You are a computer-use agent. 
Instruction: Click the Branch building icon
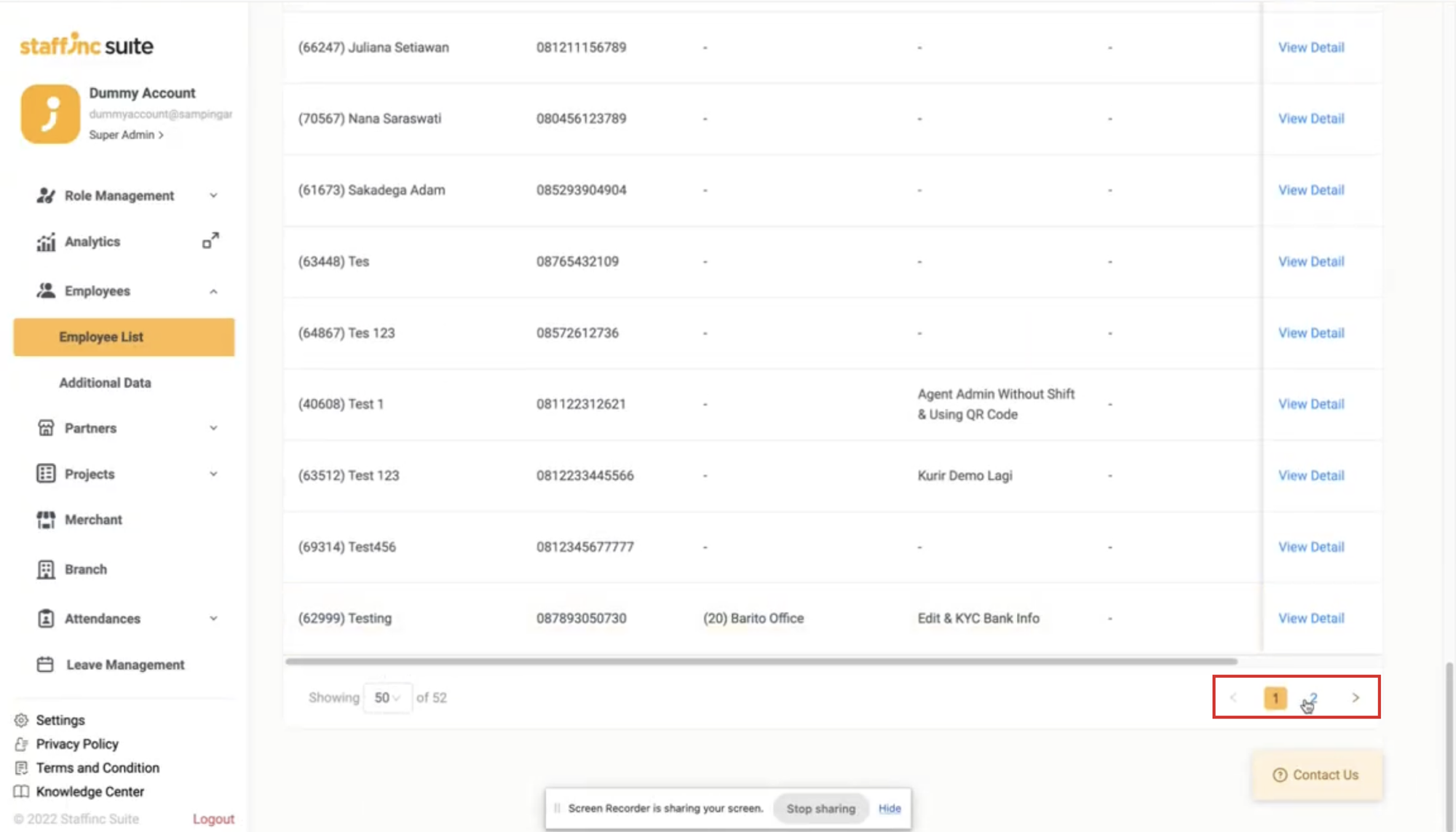click(x=46, y=569)
